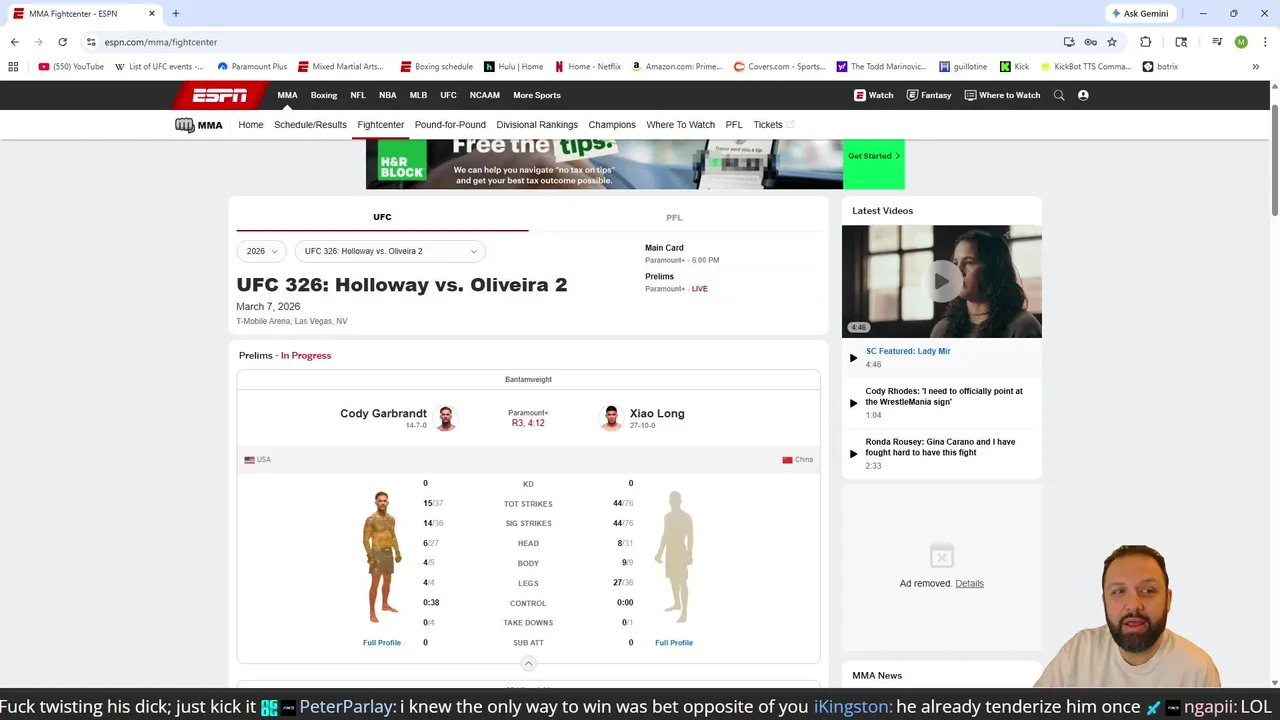This screenshot has width=1280, height=720.
Task: Open the Home - Netflix bookmark
Action: [x=588, y=67]
